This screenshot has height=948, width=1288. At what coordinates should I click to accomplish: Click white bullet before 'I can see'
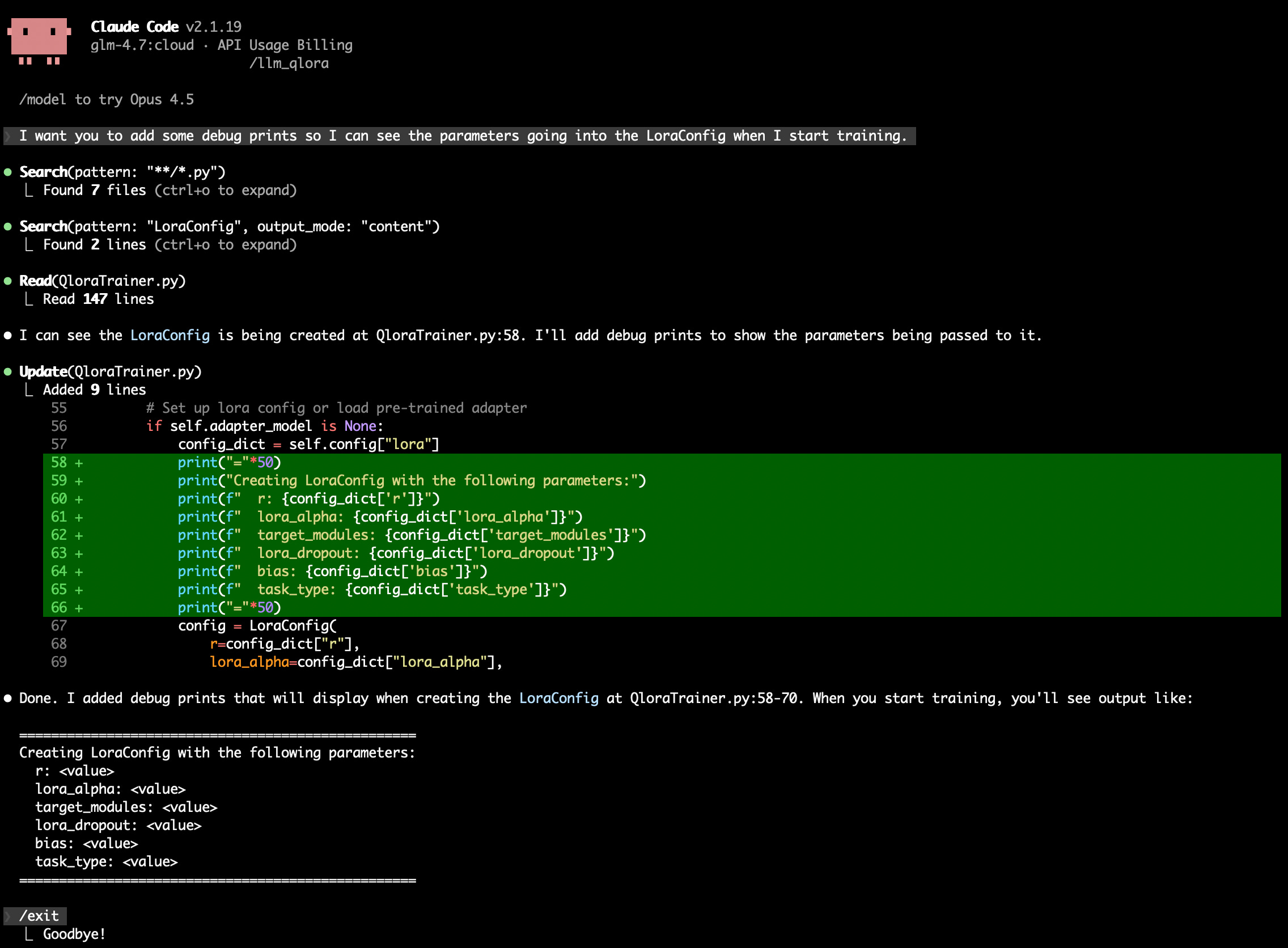pos(8,336)
